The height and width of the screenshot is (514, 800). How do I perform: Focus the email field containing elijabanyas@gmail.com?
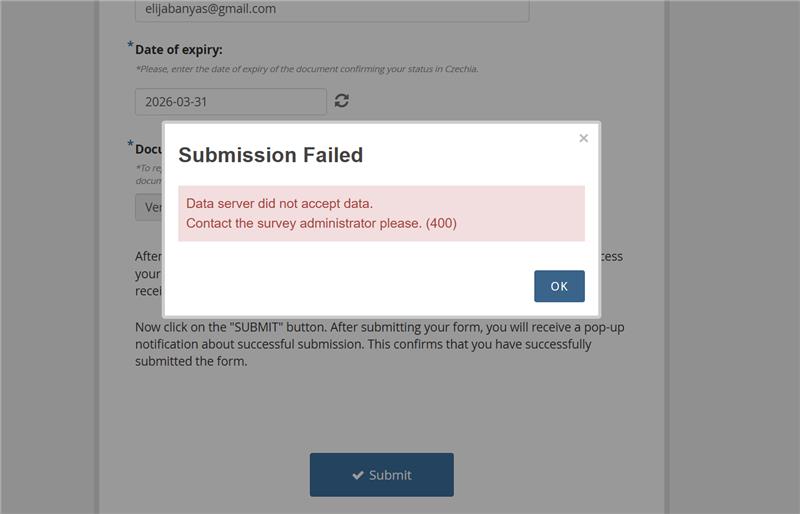(332, 9)
